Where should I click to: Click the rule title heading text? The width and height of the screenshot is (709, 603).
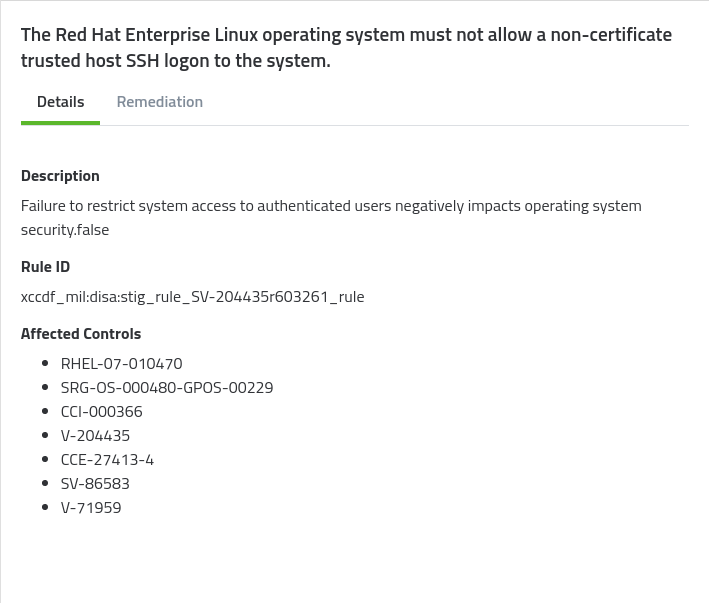(346, 47)
